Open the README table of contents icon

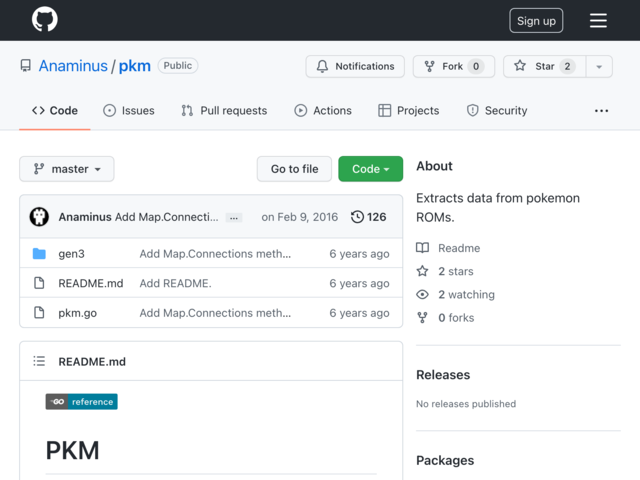[x=39, y=361]
